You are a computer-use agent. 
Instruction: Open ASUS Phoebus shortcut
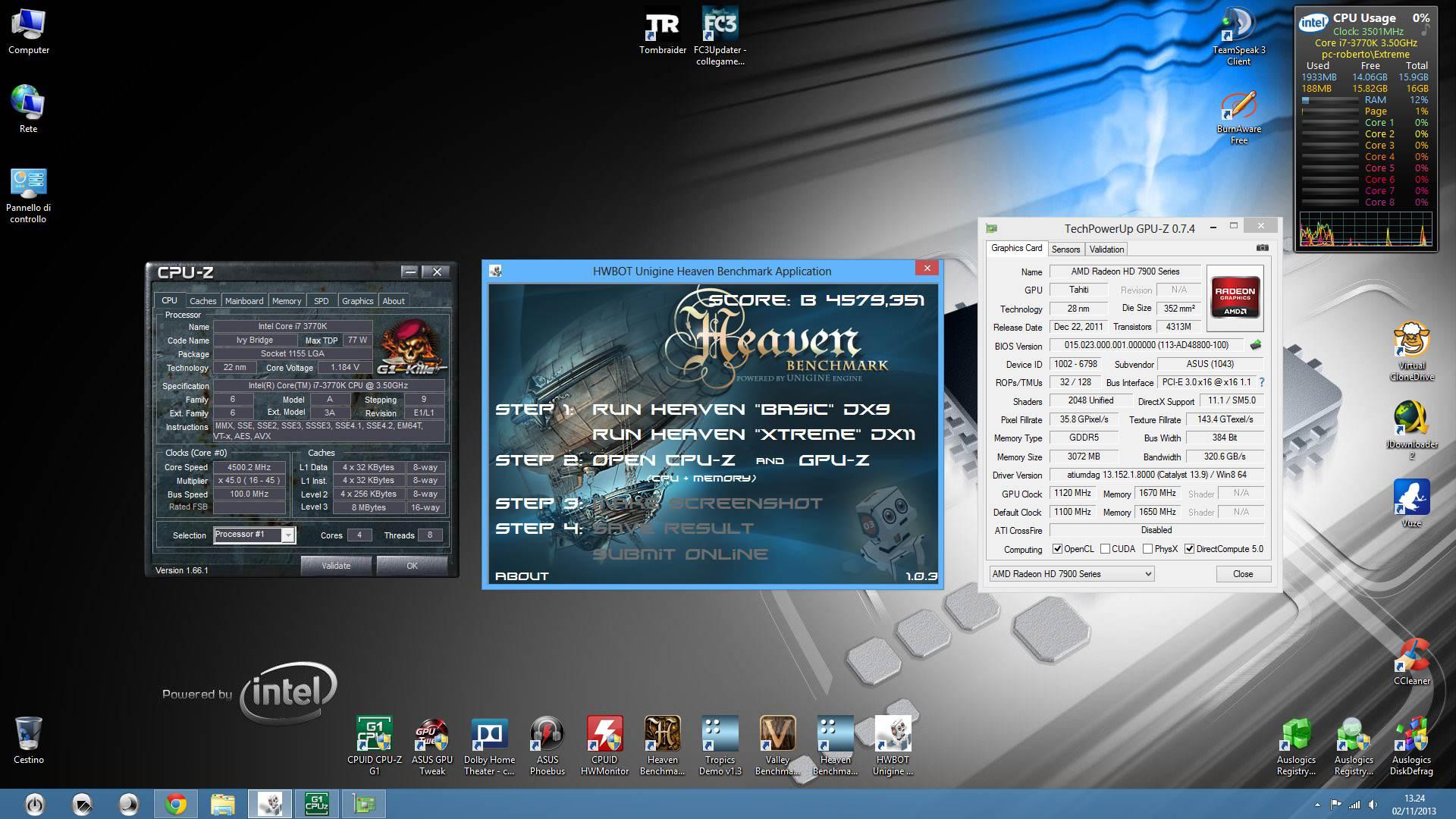[547, 746]
